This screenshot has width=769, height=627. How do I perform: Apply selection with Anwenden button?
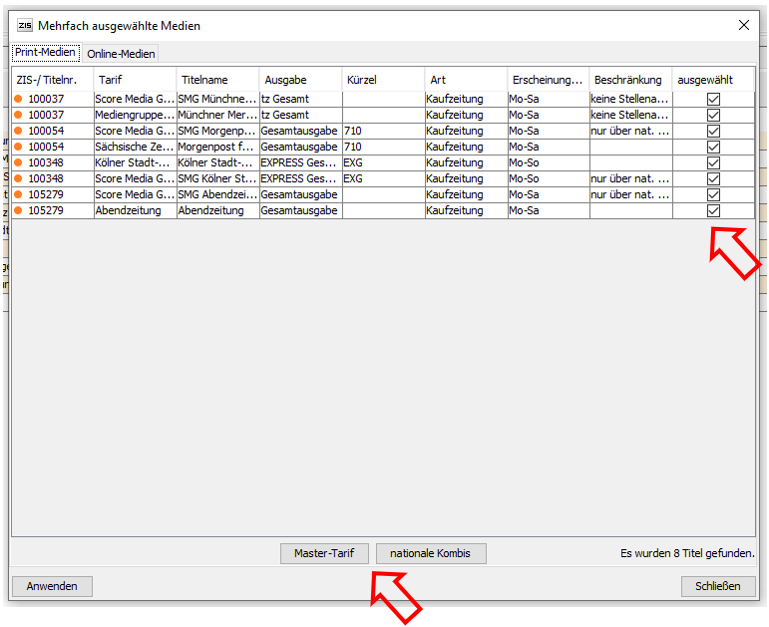(52, 586)
